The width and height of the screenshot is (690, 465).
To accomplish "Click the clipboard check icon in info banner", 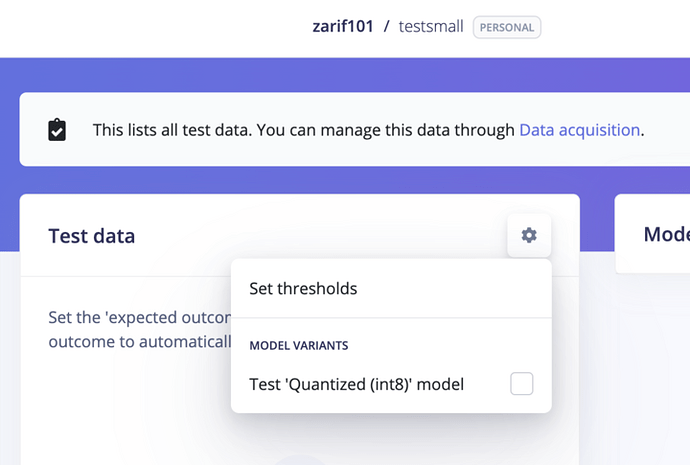I will [57, 130].
